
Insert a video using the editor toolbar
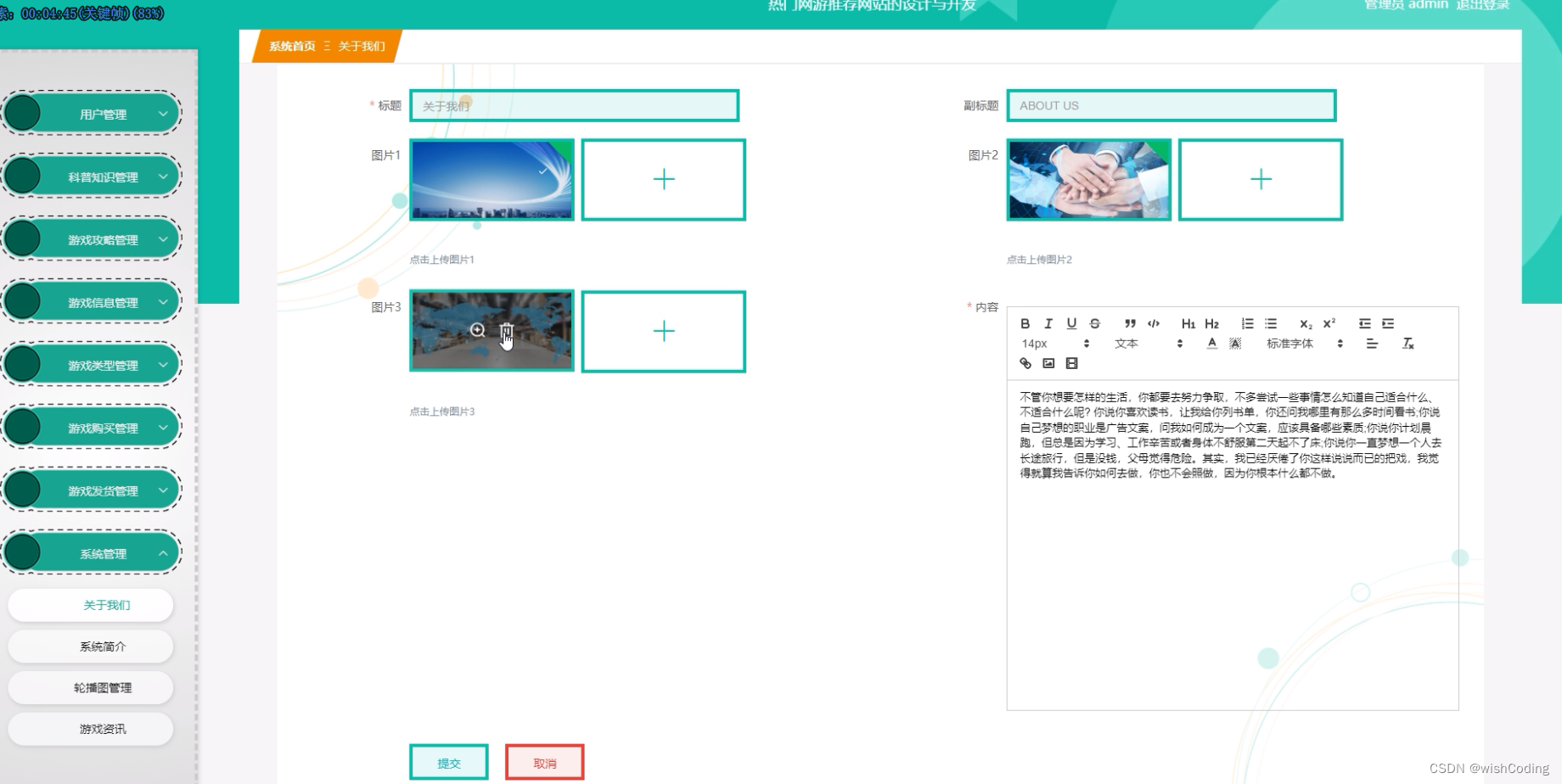(x=1071, y=362)
